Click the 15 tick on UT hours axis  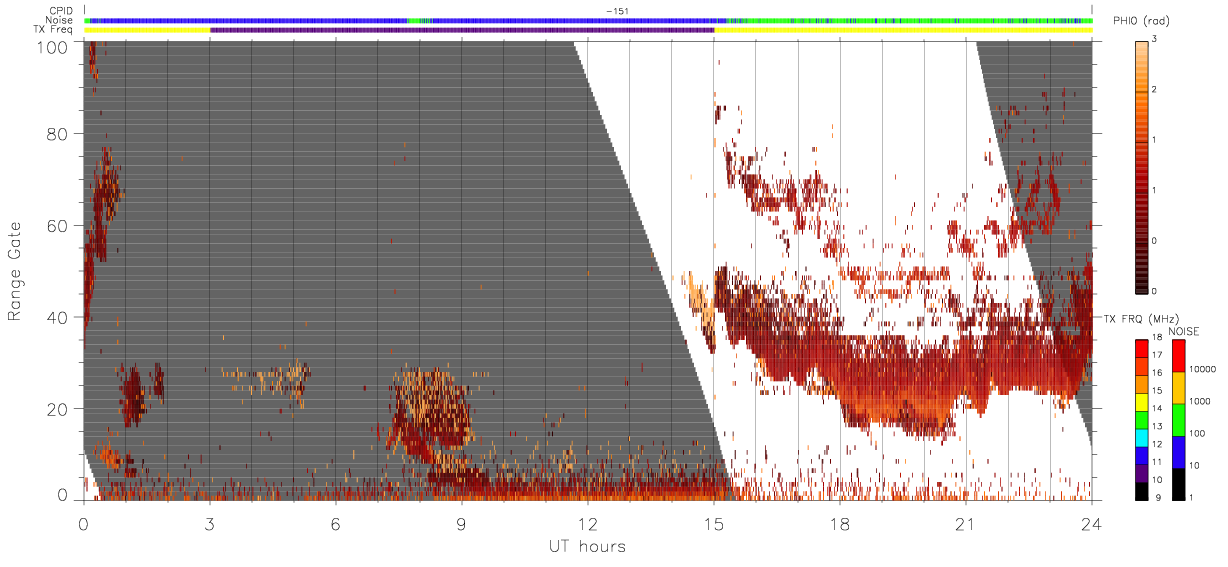point(713,523)
